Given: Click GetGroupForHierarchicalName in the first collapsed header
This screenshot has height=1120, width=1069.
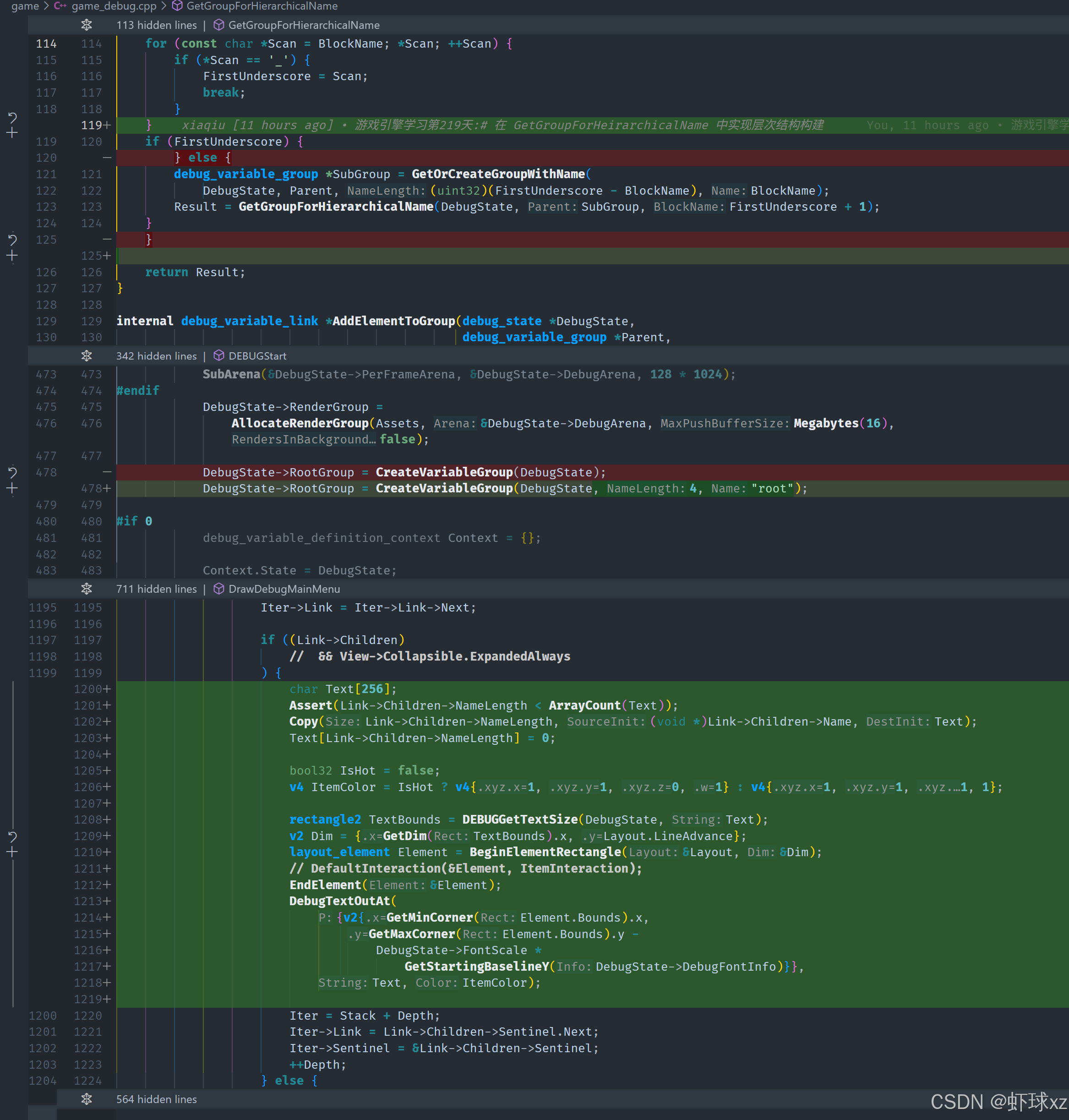Looking at the screenshot, I should tap(303, 25).
